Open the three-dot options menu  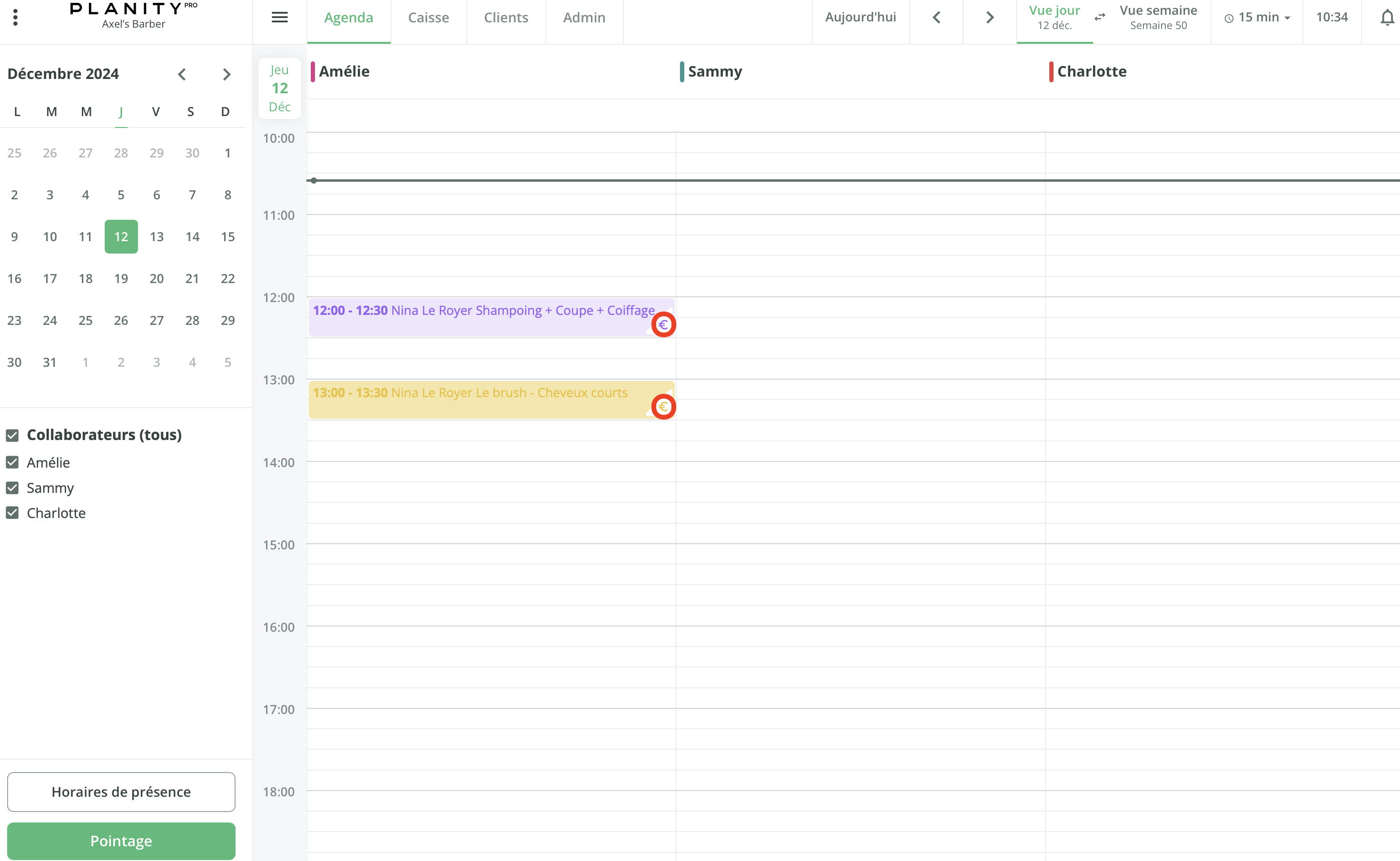pos(15,17)
